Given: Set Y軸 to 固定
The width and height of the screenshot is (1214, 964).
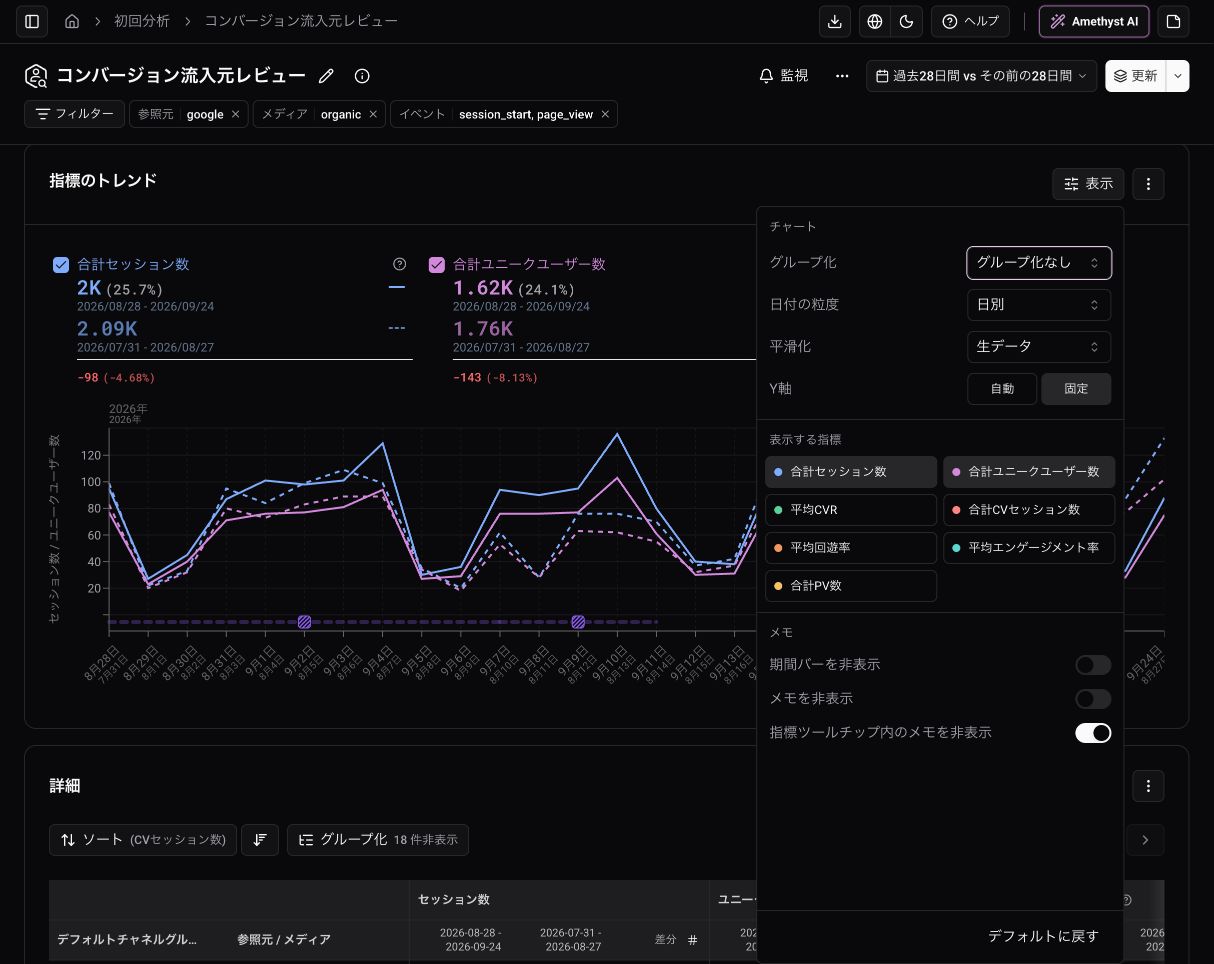Looking at the screenshot, I should pyautogui.click(x=1076, y=389).
